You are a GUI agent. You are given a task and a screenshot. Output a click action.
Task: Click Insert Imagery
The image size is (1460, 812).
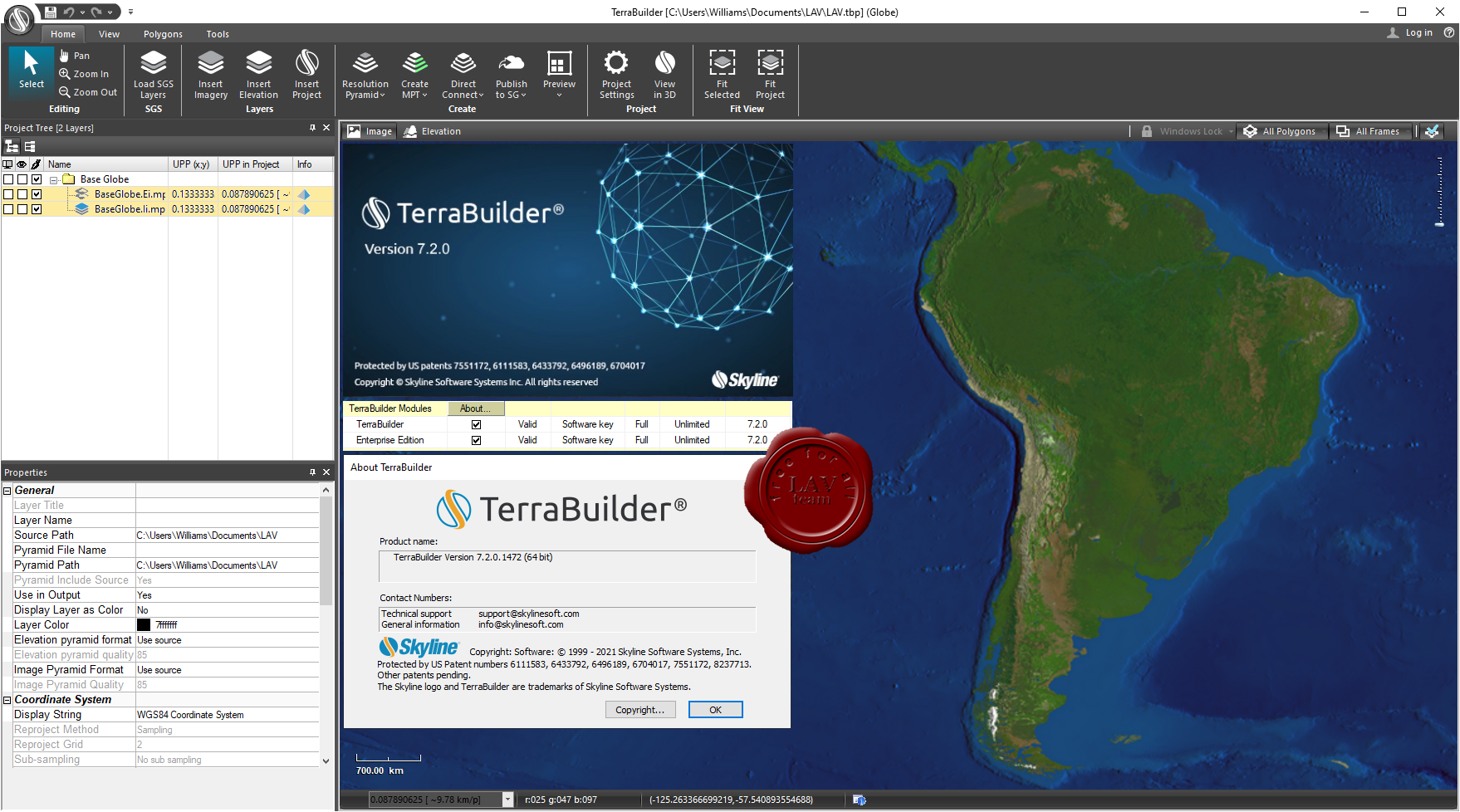click(x=211, y=74)
